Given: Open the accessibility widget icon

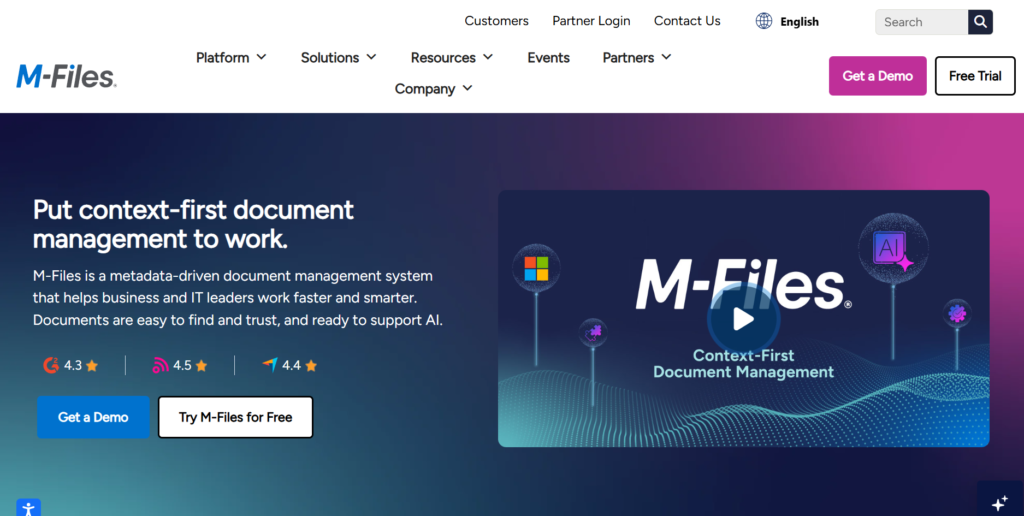Looking at the screenshot, I should coord(28,508).
